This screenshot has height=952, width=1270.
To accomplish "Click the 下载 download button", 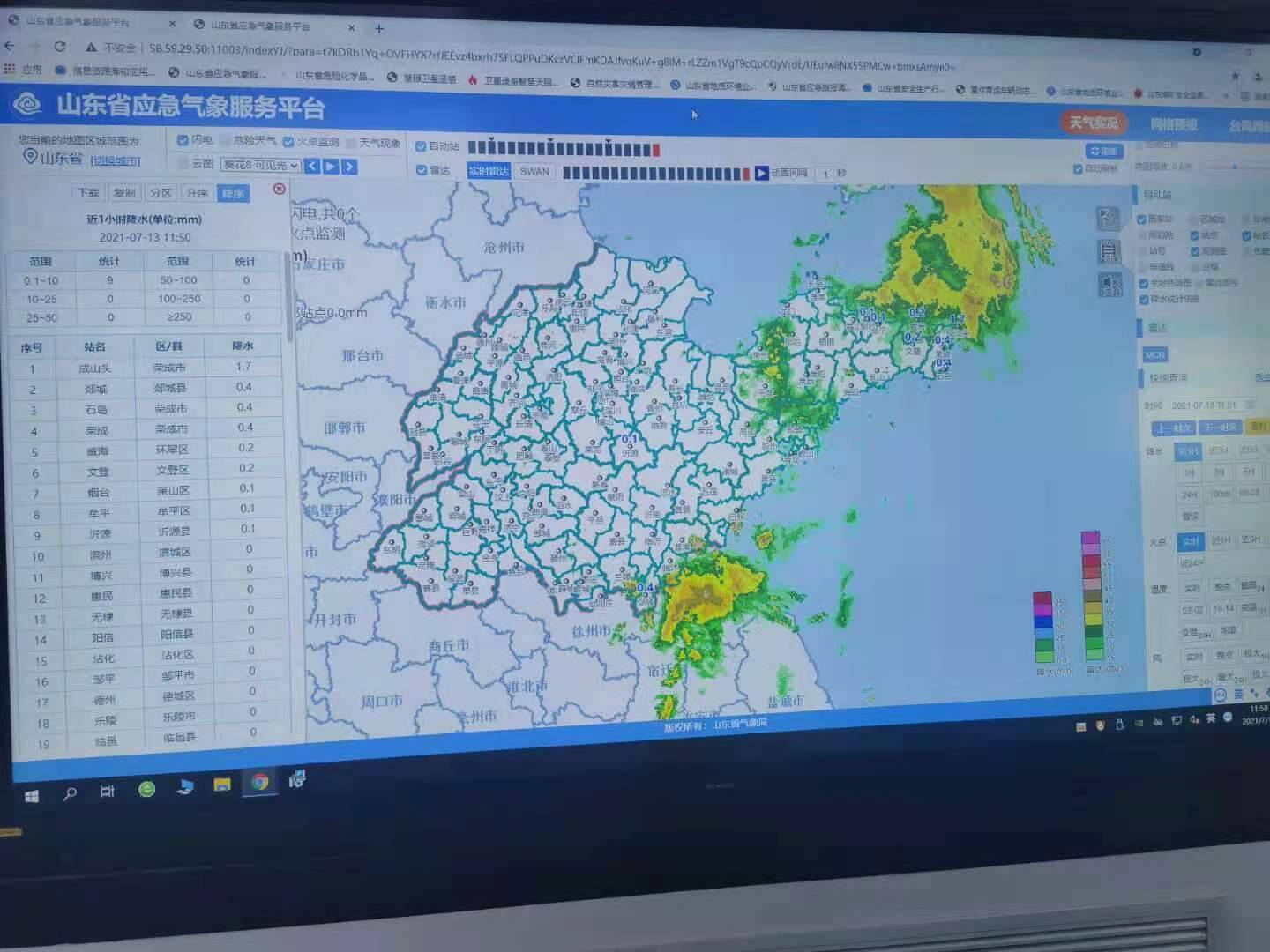I will 88,193.
